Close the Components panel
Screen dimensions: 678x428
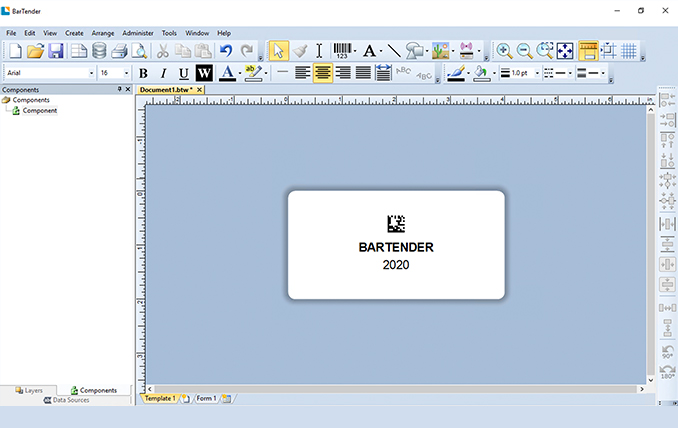pyautogui.click(x=128, y=89)
